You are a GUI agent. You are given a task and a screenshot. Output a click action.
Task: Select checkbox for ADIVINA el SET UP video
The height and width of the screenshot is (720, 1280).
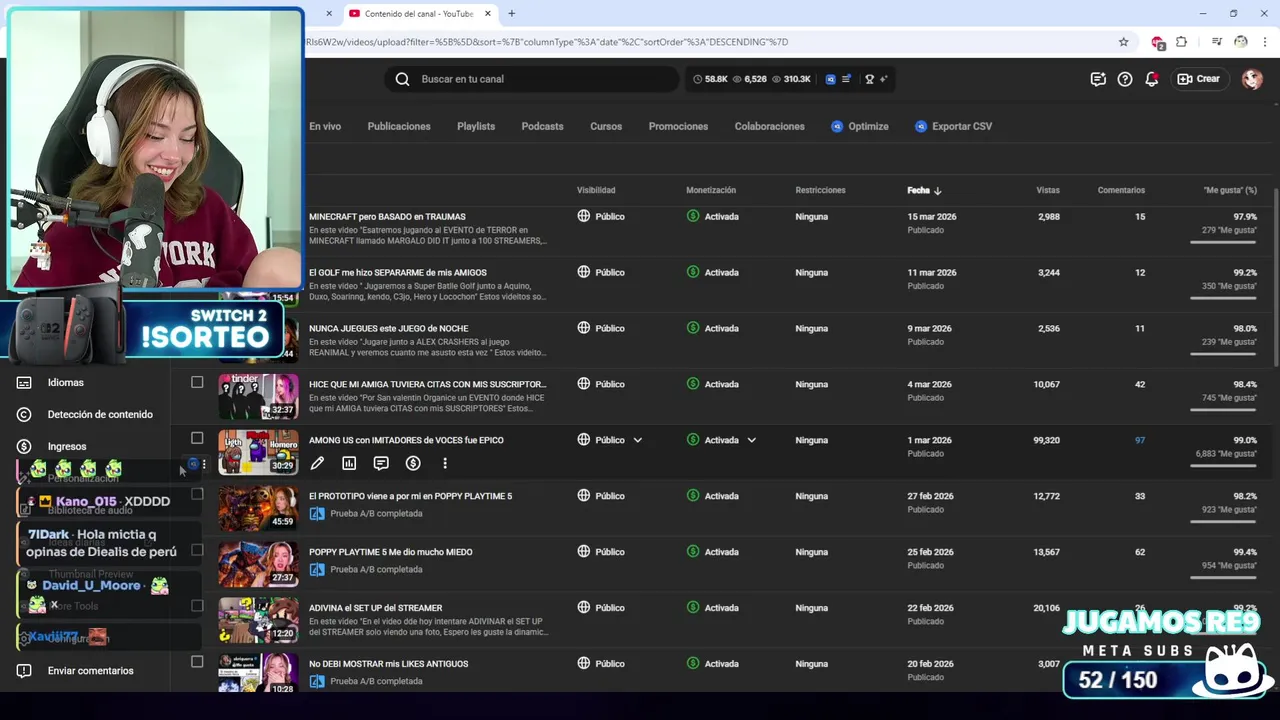click(197, 606)
